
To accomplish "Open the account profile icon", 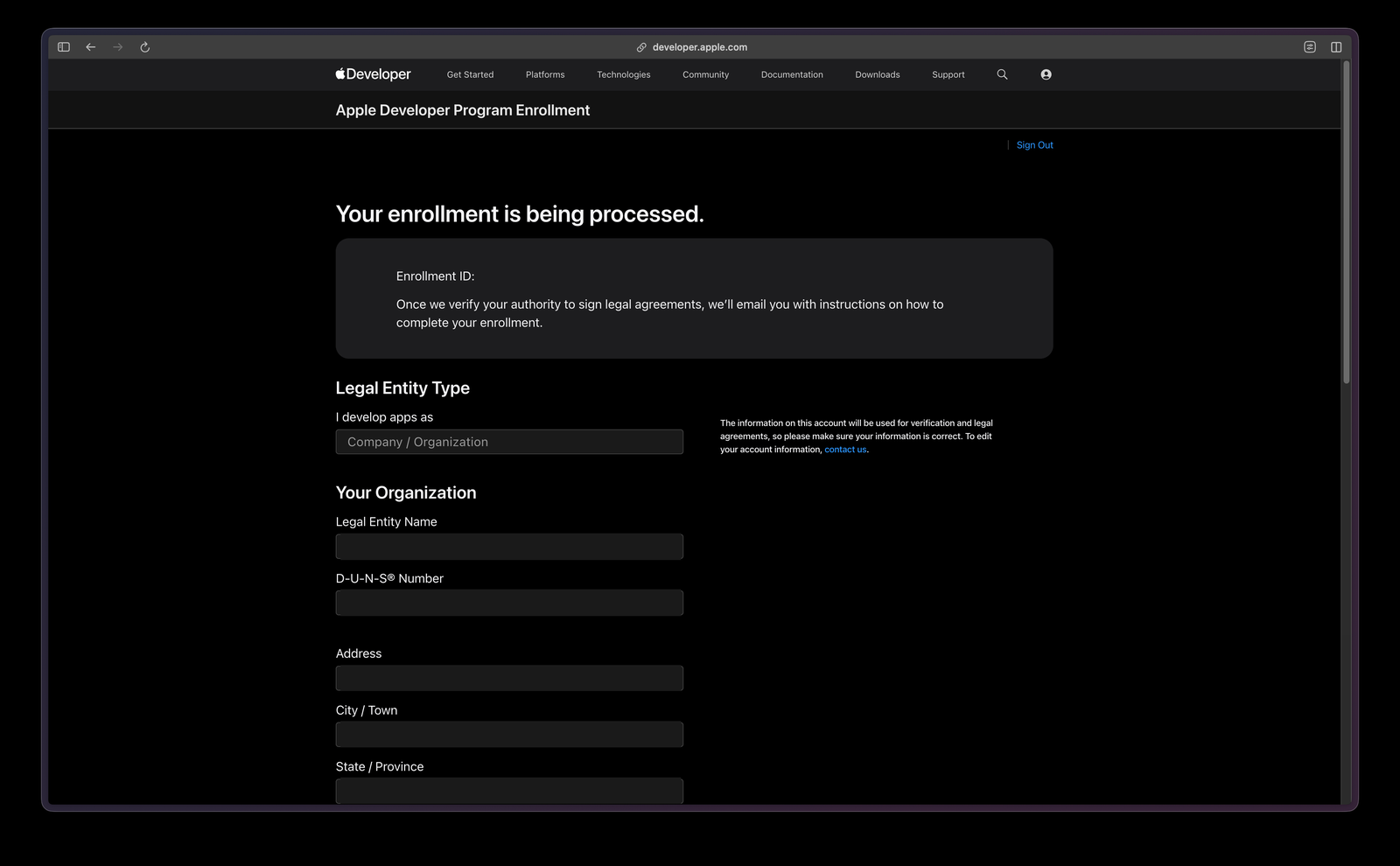I will click(x=1046, y=74).
